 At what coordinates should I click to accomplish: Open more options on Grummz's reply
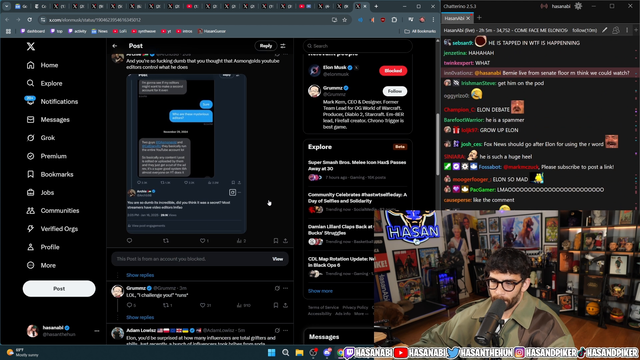point(285,288)
